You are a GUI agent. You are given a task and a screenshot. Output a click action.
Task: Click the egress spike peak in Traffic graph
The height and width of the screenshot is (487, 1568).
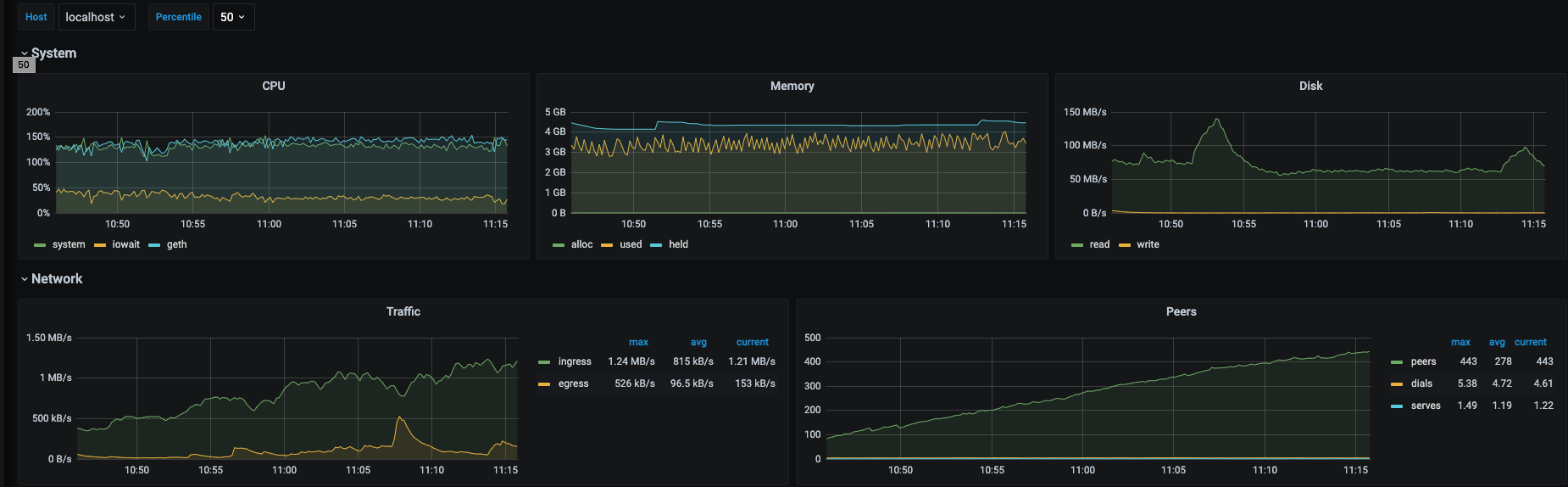click(x=398, y=417)
